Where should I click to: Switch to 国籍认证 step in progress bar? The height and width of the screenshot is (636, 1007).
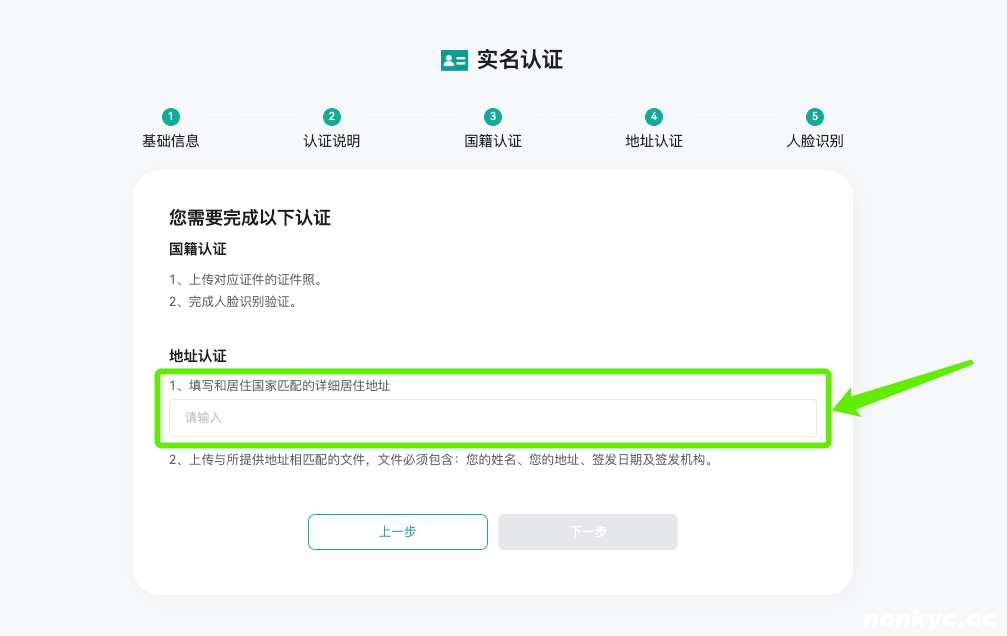[x=493, y=141]
